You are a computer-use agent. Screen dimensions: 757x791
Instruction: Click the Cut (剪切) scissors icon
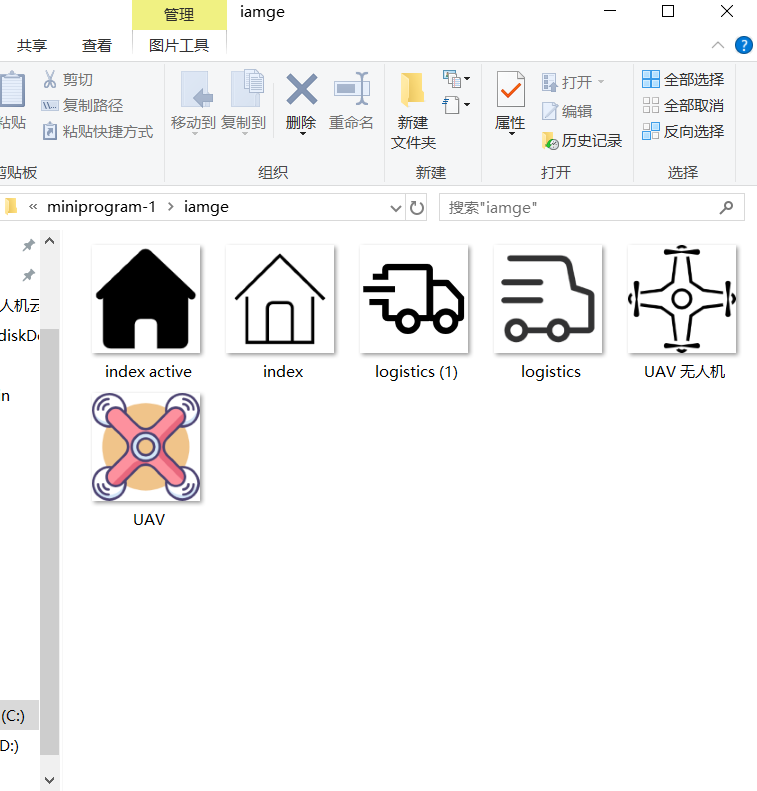[50, 79]
